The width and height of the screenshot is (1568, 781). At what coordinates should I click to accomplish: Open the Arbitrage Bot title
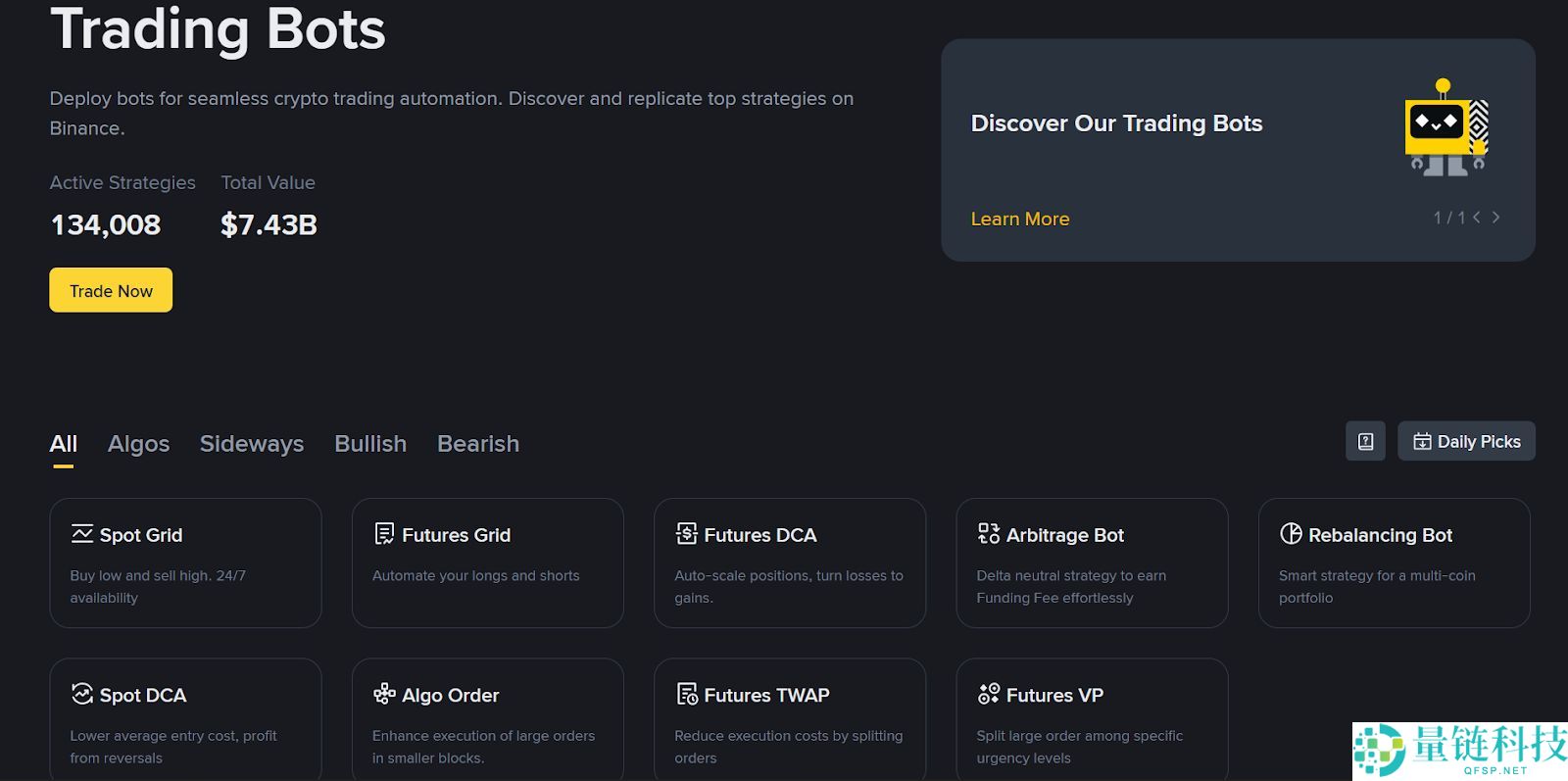(1065, 535)
